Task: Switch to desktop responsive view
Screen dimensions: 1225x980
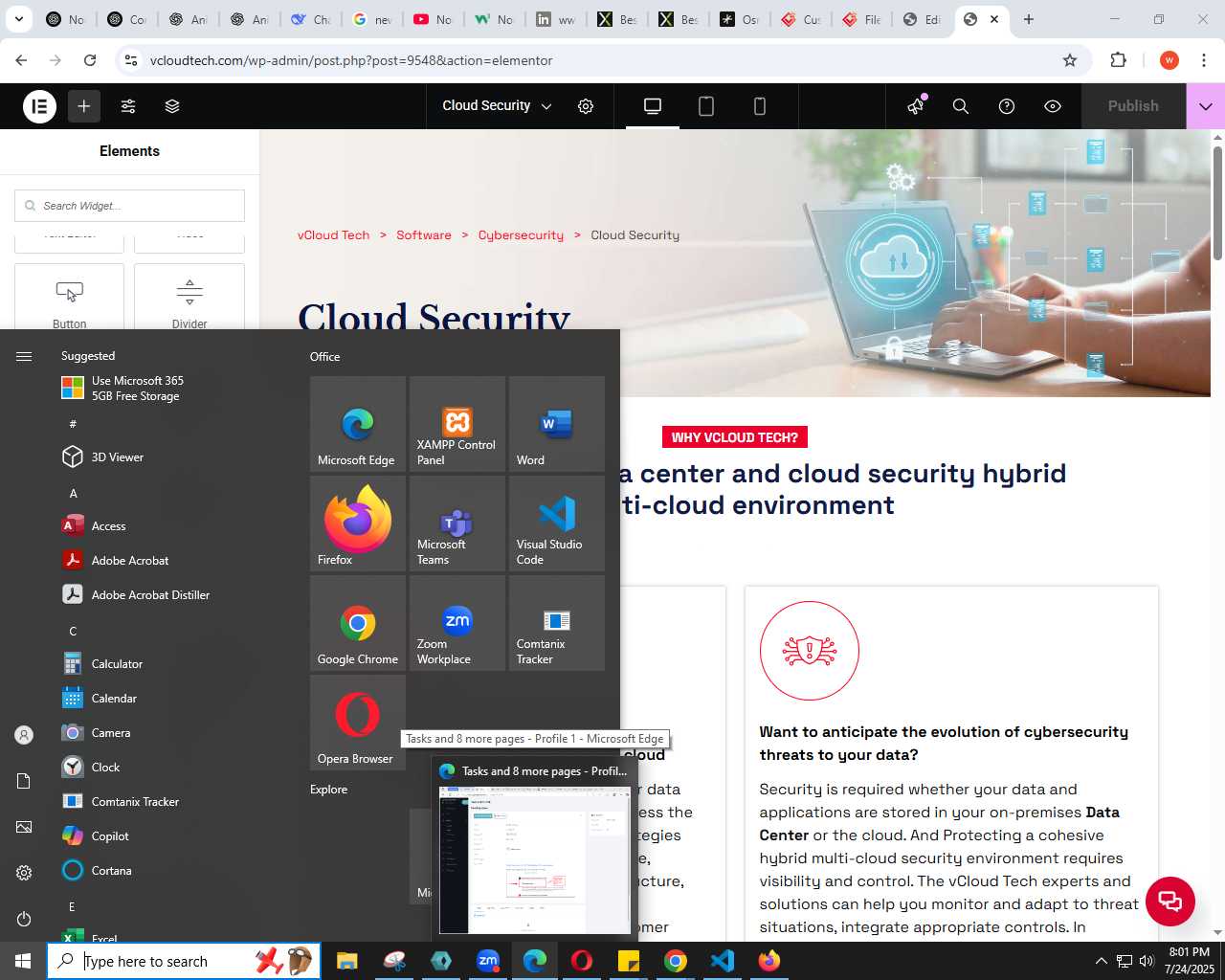Action: (653, 106)
